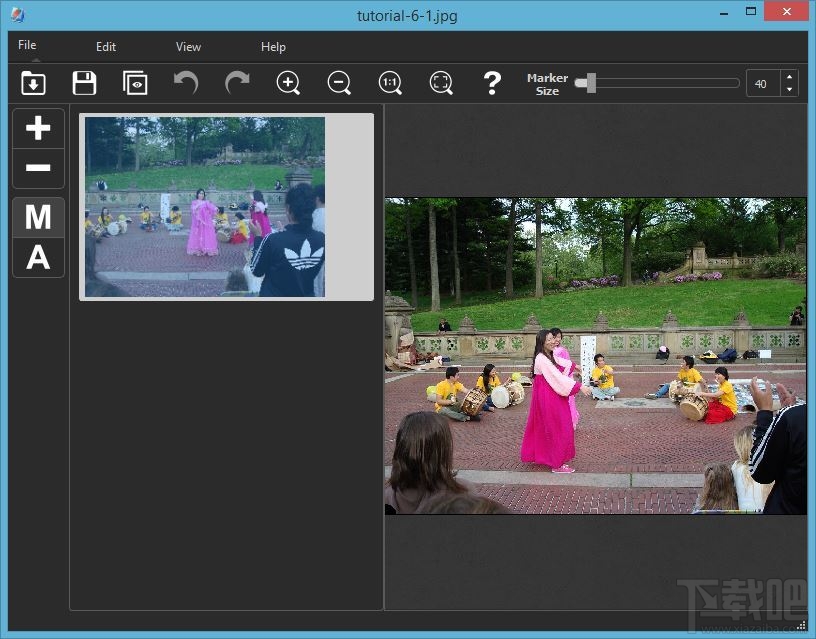816x639 pixels.
Task: Open an image file using the toolbar icon
Action: (x=33, y=83)
